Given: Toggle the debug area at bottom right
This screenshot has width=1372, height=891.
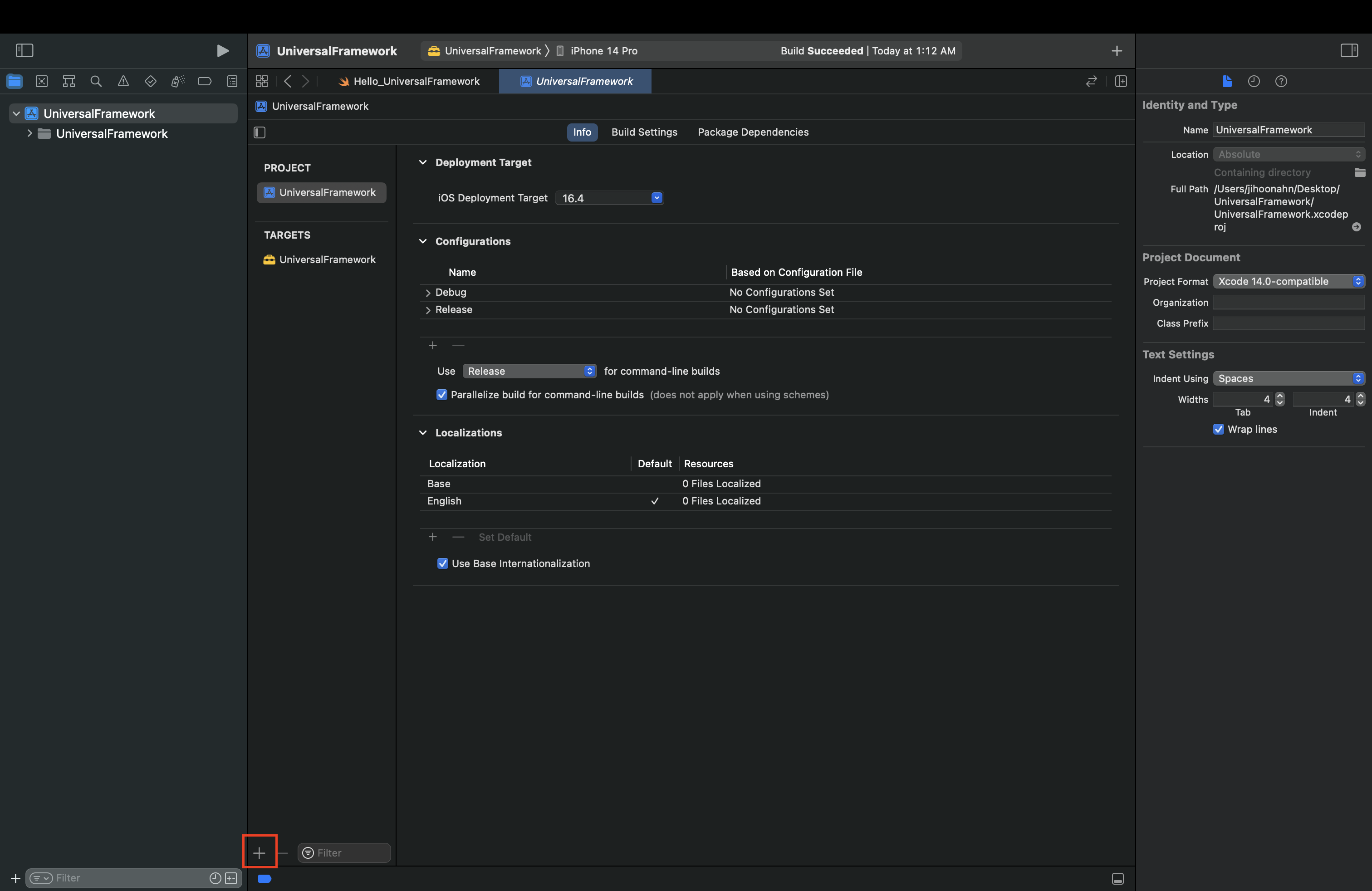Looking at the screenshot, I should (1118, 878).
